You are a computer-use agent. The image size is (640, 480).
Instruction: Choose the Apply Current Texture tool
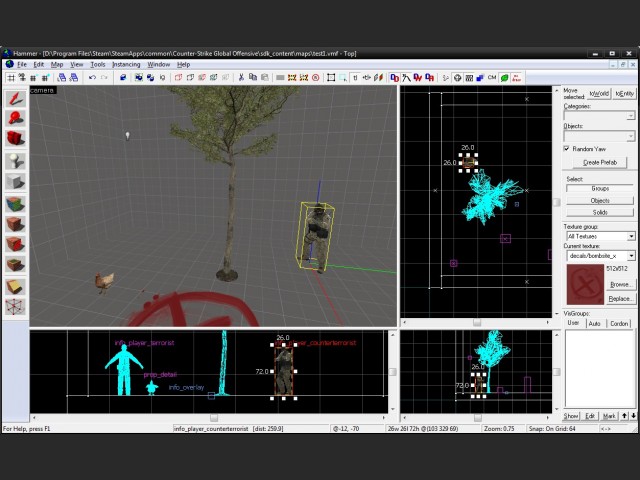coord(15,224)
